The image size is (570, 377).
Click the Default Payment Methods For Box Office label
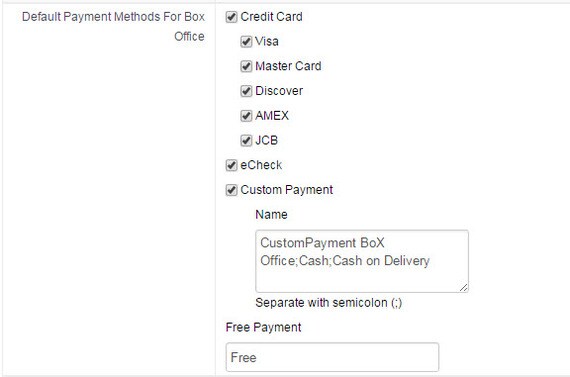coord(113,27)
